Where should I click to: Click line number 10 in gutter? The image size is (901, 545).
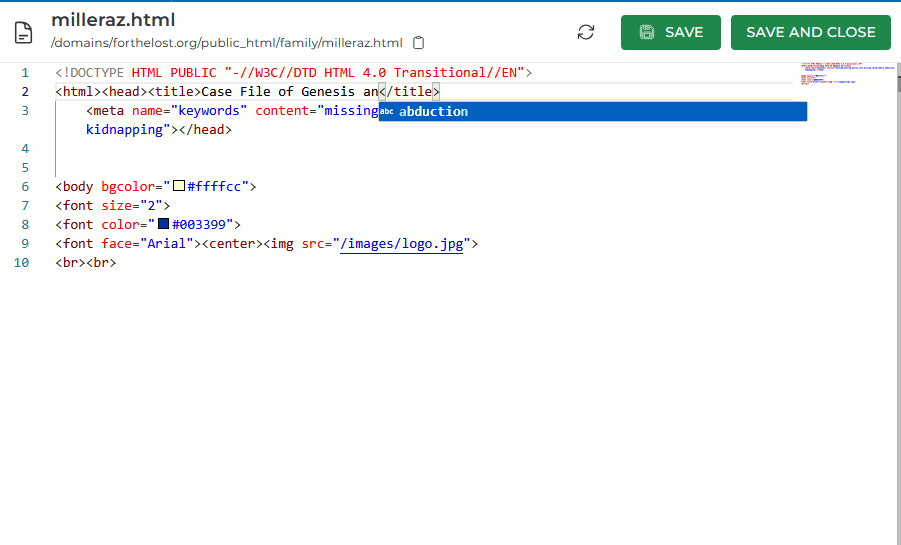(21, 262)
